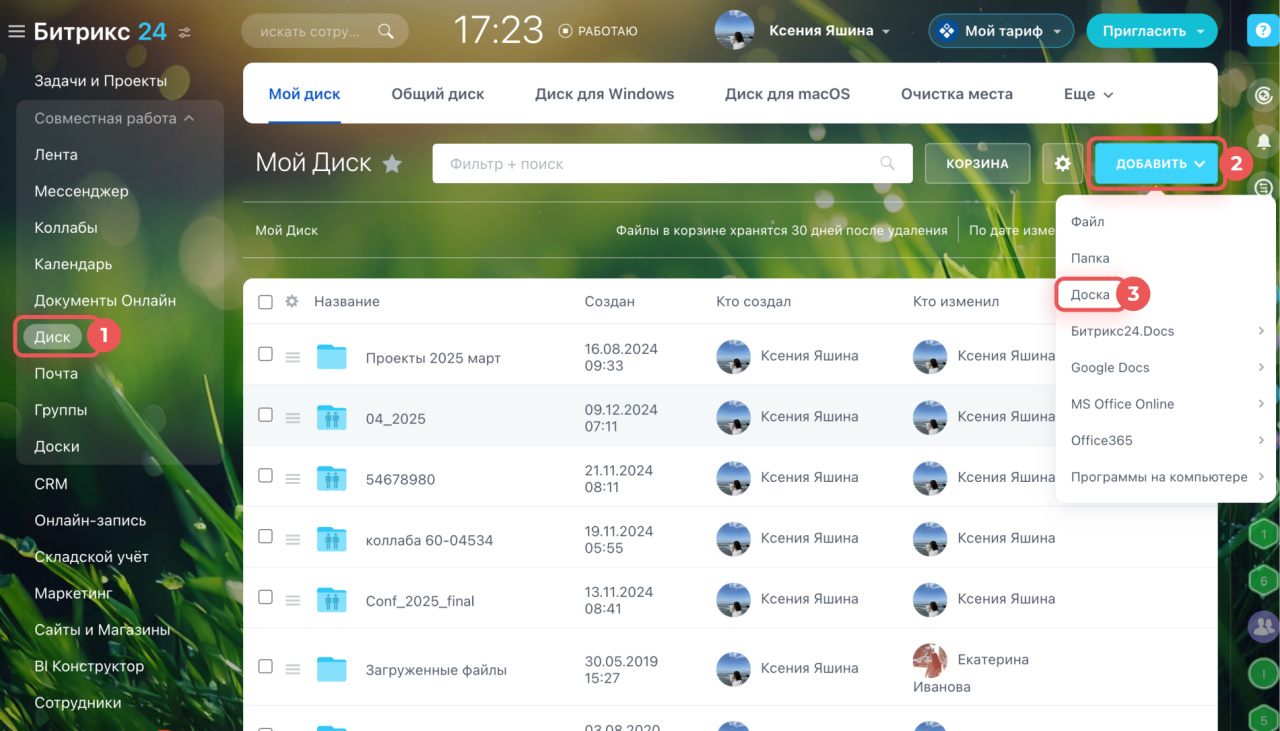Open Диск in the left menu

[x=52, y=337]
